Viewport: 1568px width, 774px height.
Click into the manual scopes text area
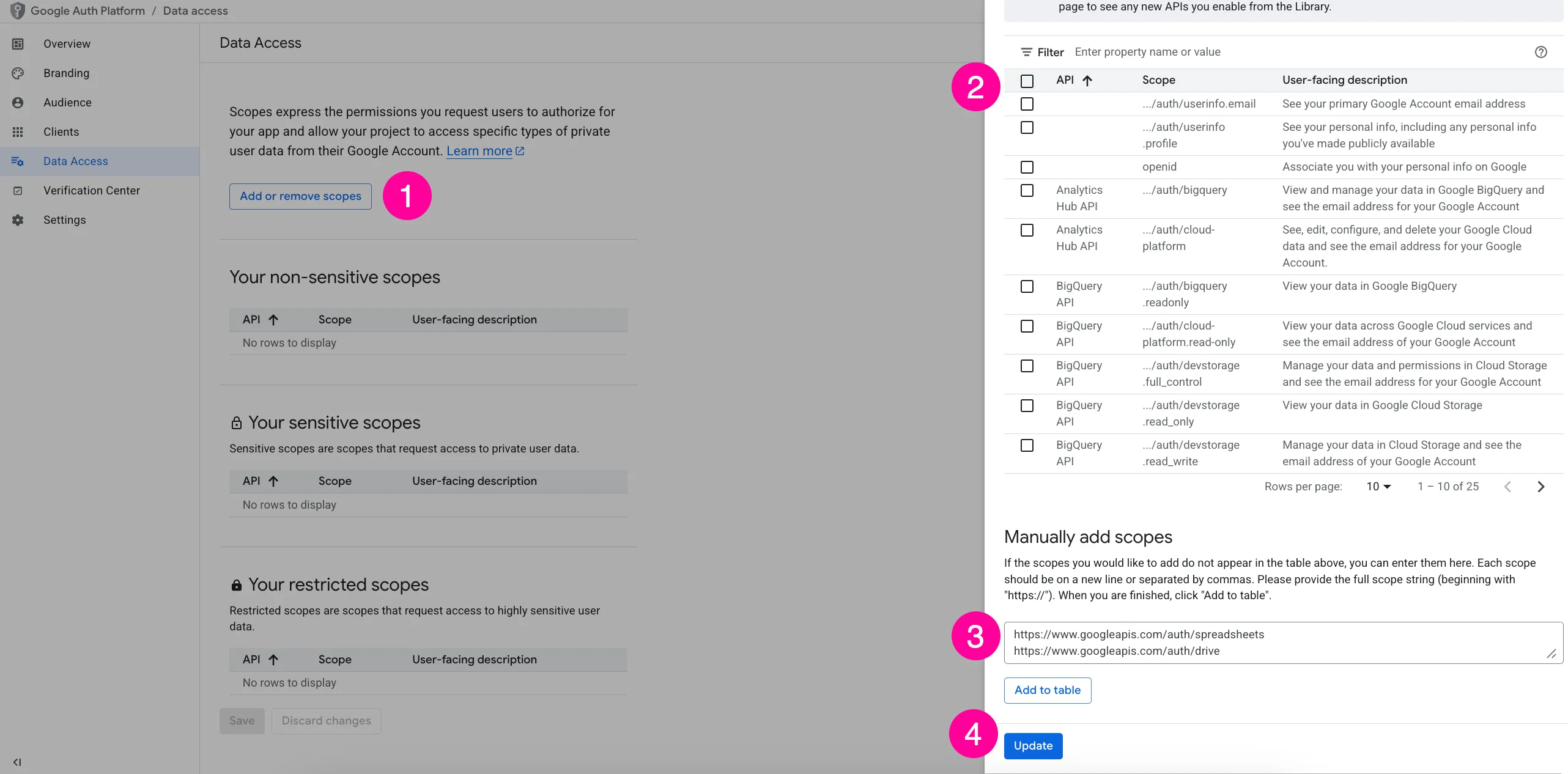[1284, 643]
